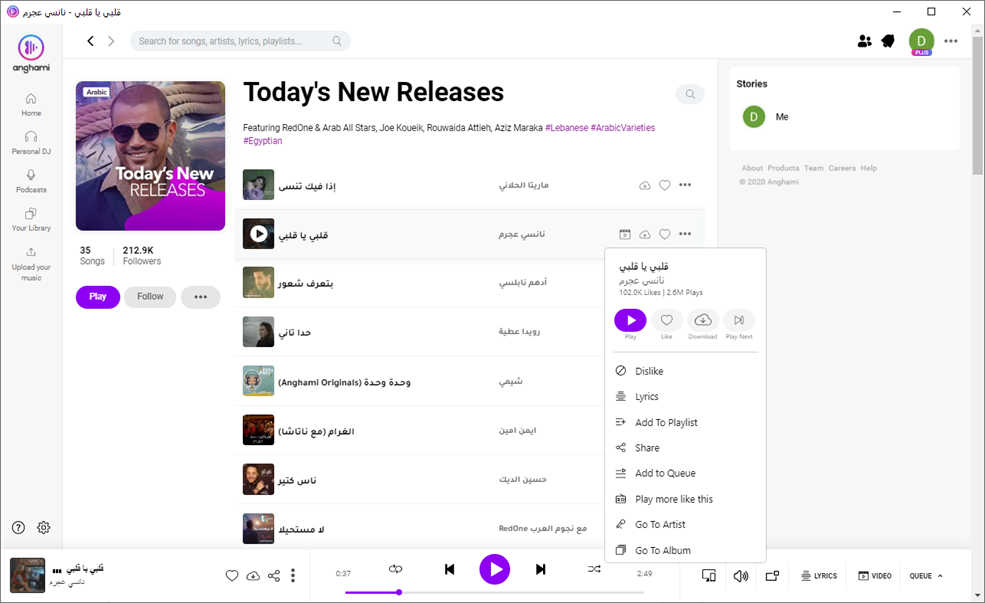The height and width of the screenshot is (603, 985).
Task: Download the song إذا فيك تنسى
Action: (645, 185)
